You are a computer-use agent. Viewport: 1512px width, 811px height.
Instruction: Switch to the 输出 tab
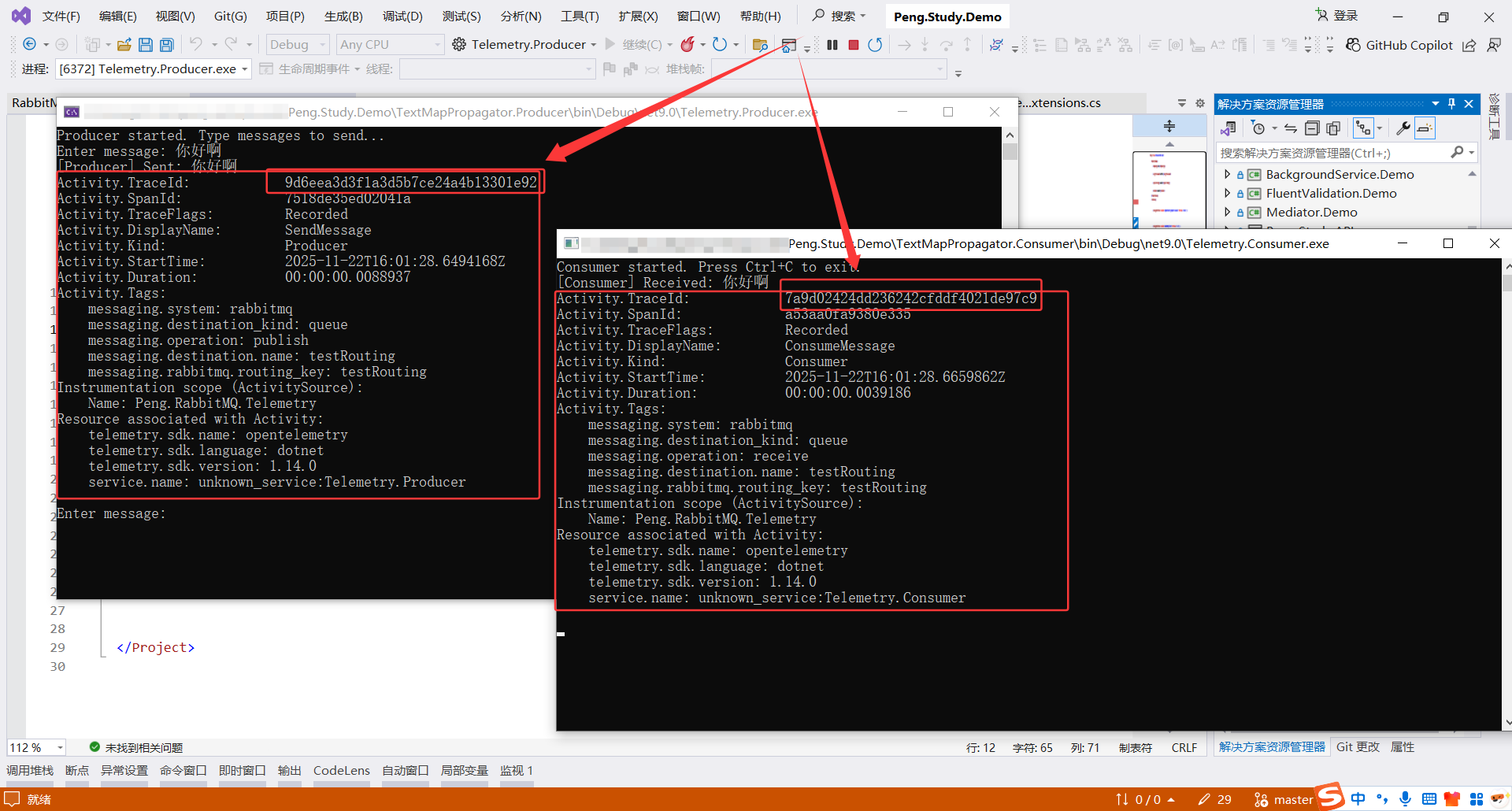[290, 771]
